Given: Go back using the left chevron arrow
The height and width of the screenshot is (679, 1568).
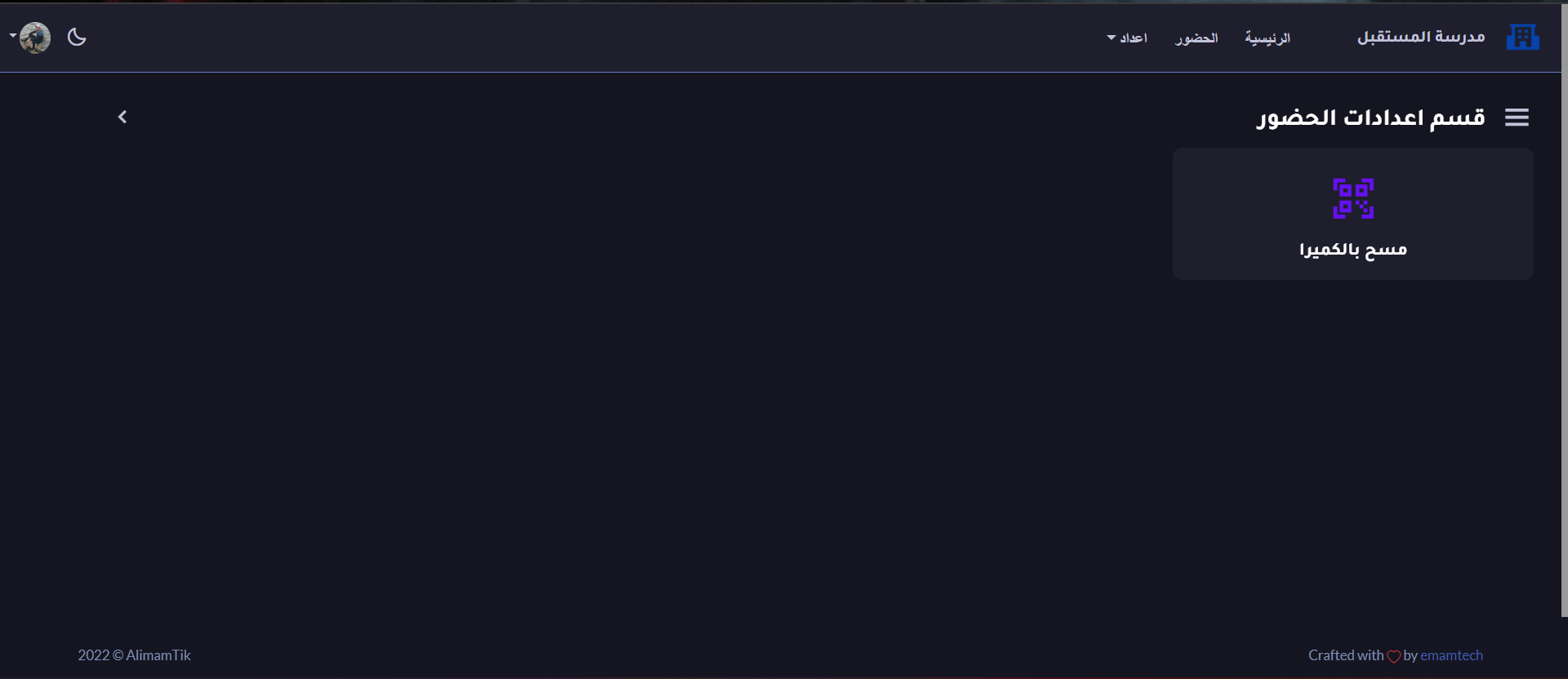Looking at the screenshot, I should coord(122,118).
